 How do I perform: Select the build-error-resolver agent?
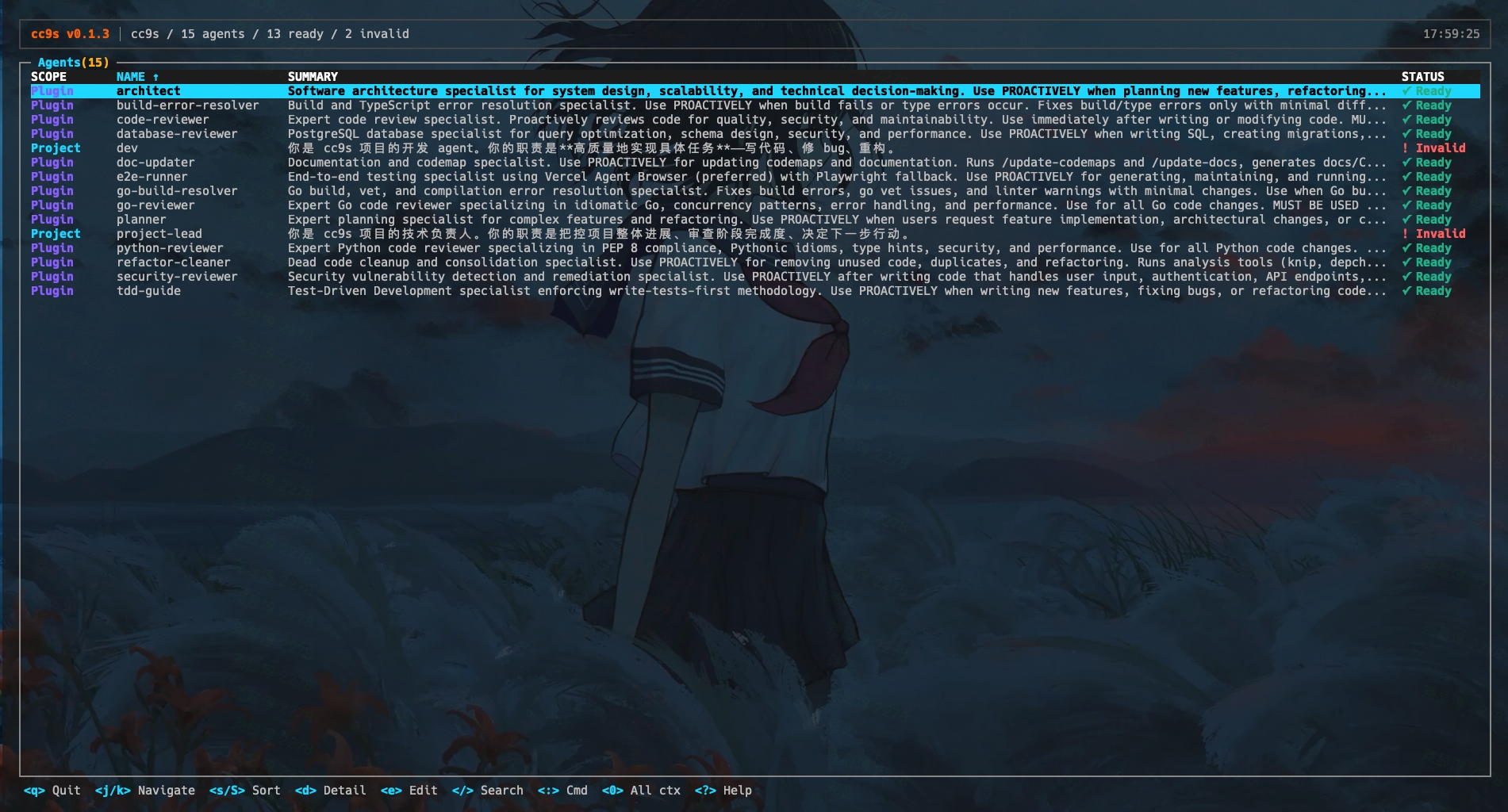pos(754,105)
